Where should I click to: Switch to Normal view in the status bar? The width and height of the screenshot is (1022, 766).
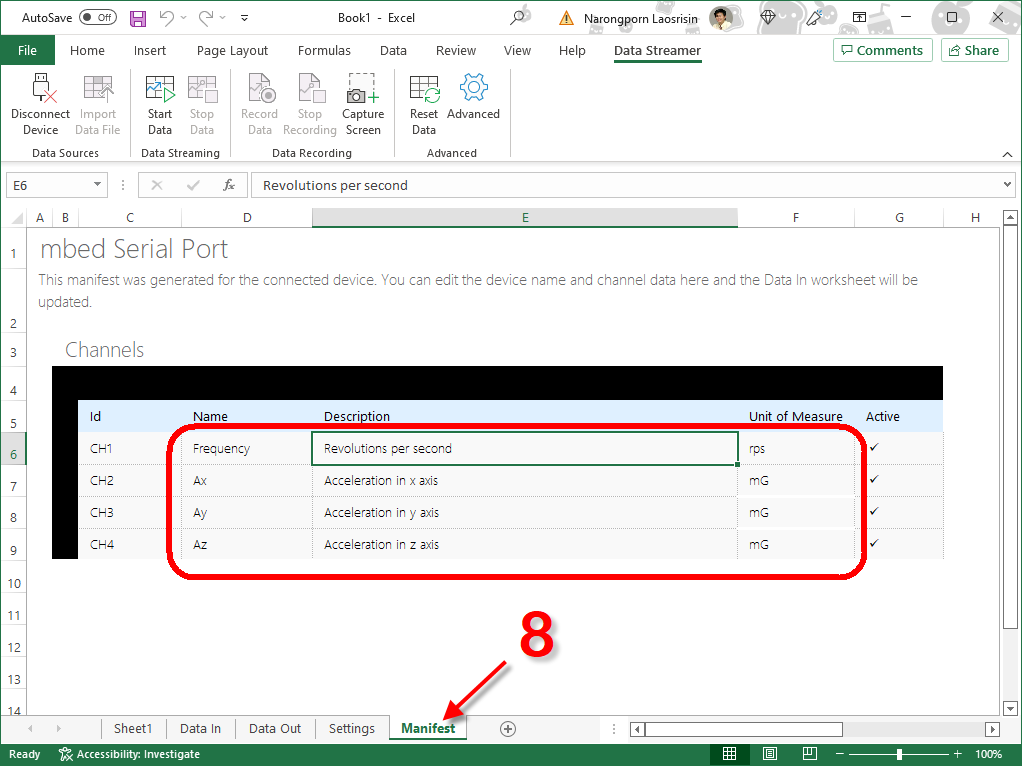pyautogui.click(x=729, y=754)
